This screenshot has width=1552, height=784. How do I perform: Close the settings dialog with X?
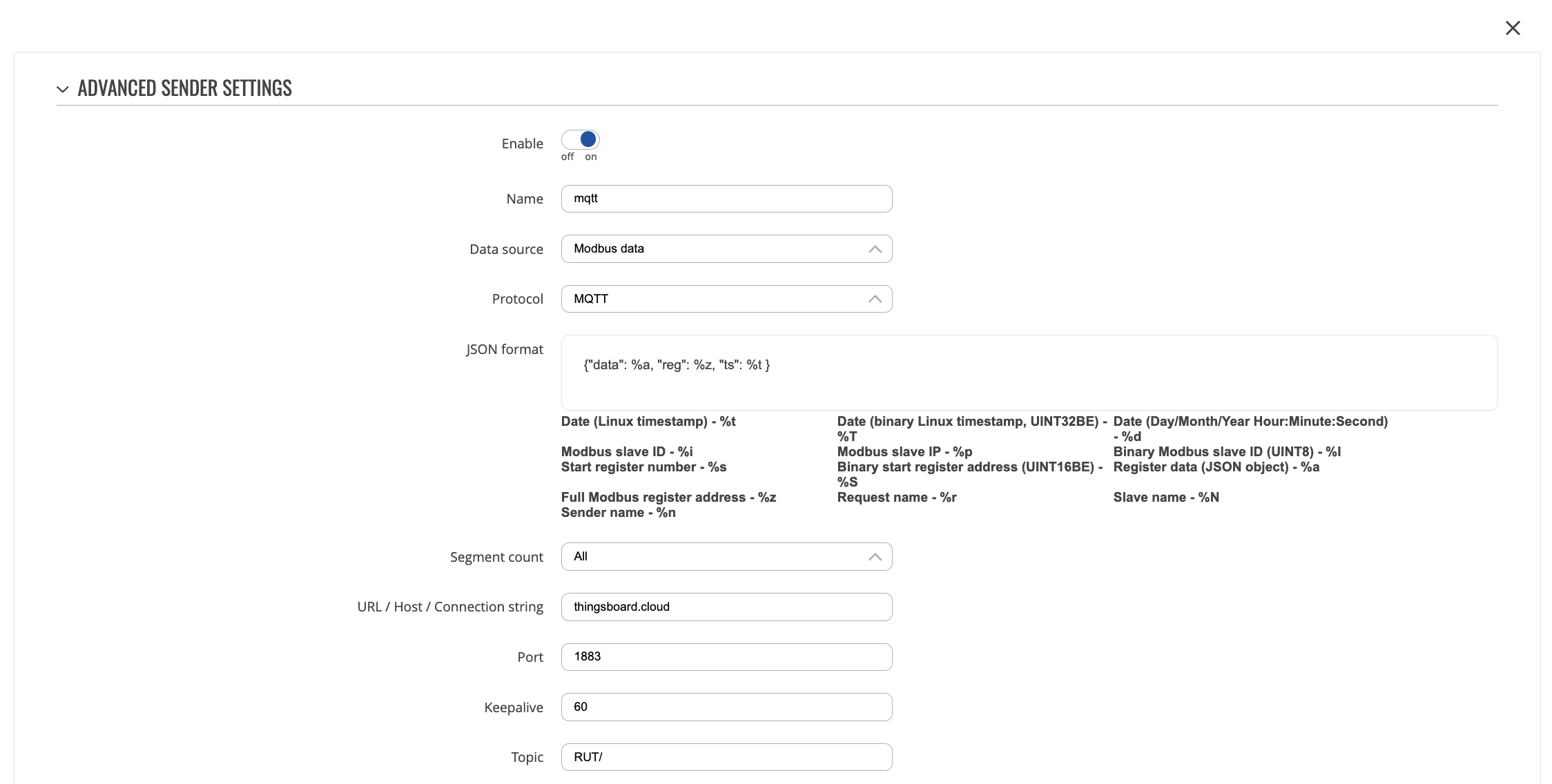pyautogui.click(x=1513, y=28)
